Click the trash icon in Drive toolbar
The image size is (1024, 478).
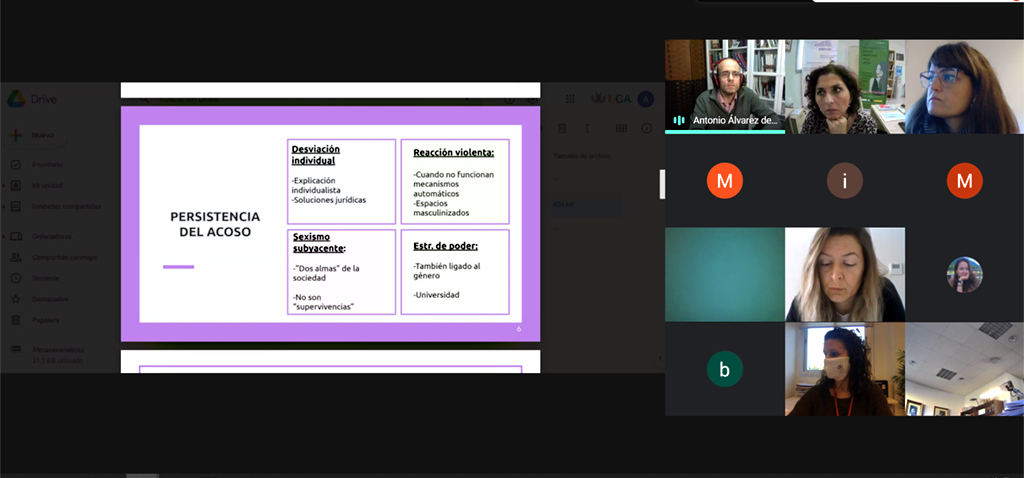pos(562,128)
